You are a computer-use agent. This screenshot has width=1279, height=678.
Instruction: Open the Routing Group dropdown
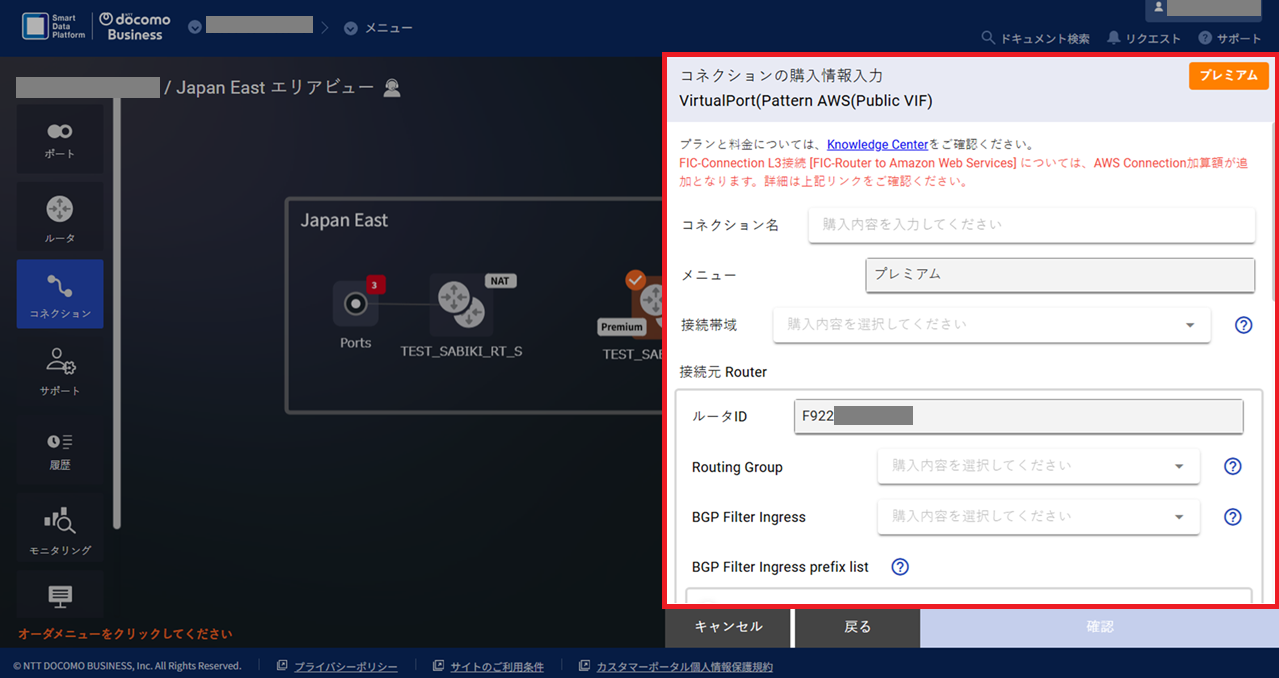pos(1037,466)
